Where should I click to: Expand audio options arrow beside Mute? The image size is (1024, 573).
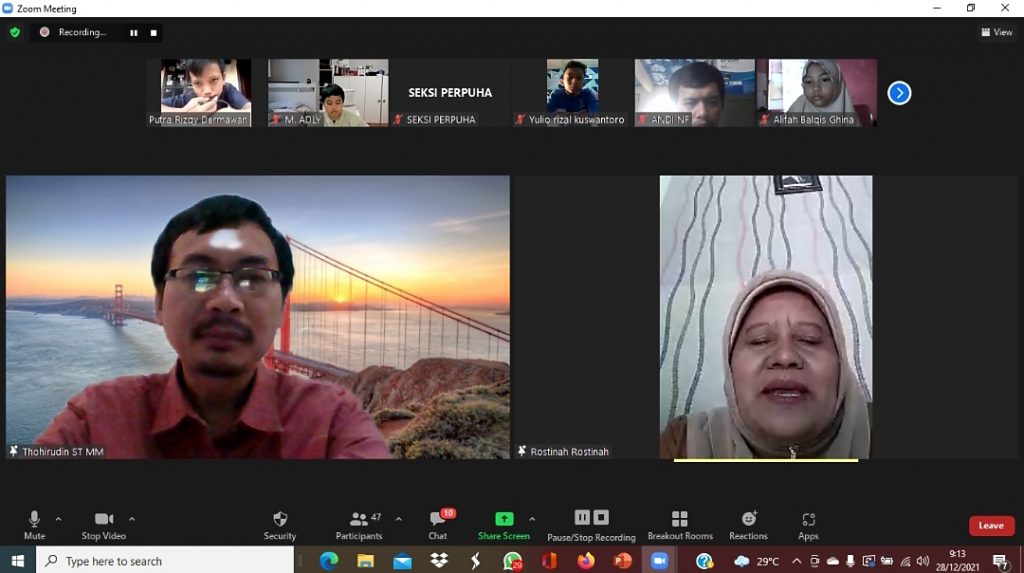pos(58,519)
